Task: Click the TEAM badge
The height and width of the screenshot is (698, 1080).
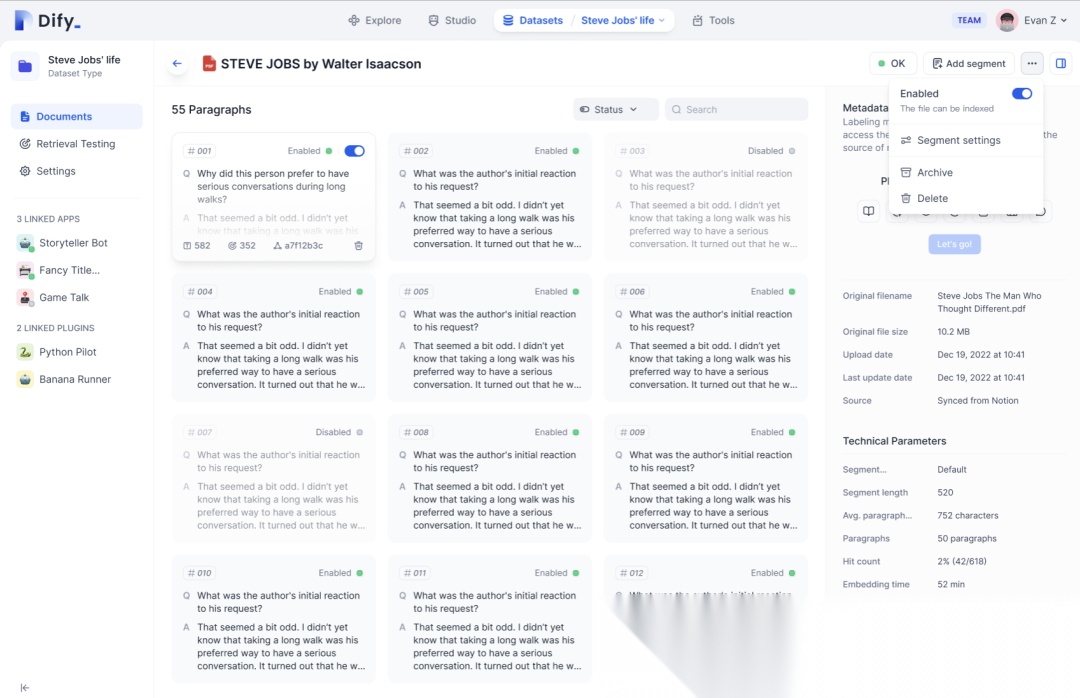Action: tap(968, 21)
